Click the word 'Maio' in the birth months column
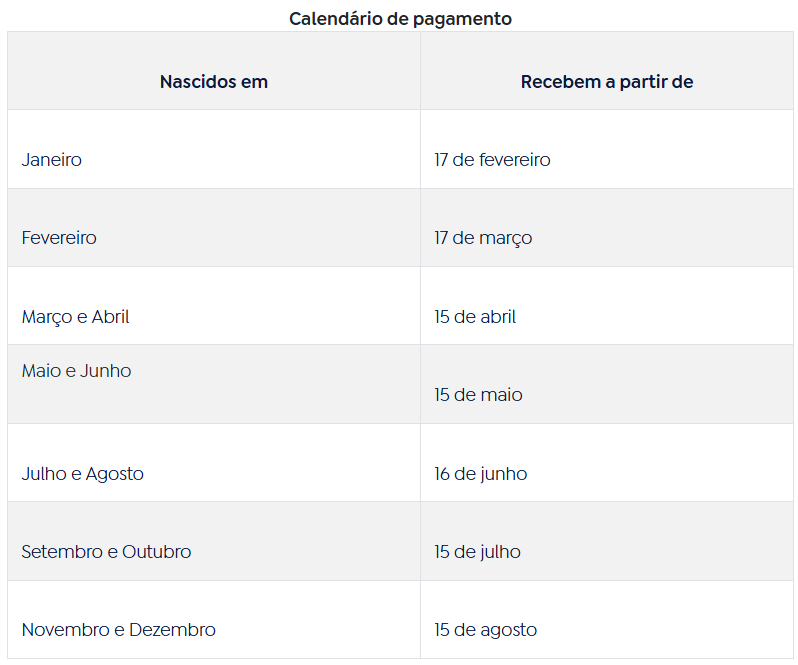The image size is (798, 665). point(40,371)
